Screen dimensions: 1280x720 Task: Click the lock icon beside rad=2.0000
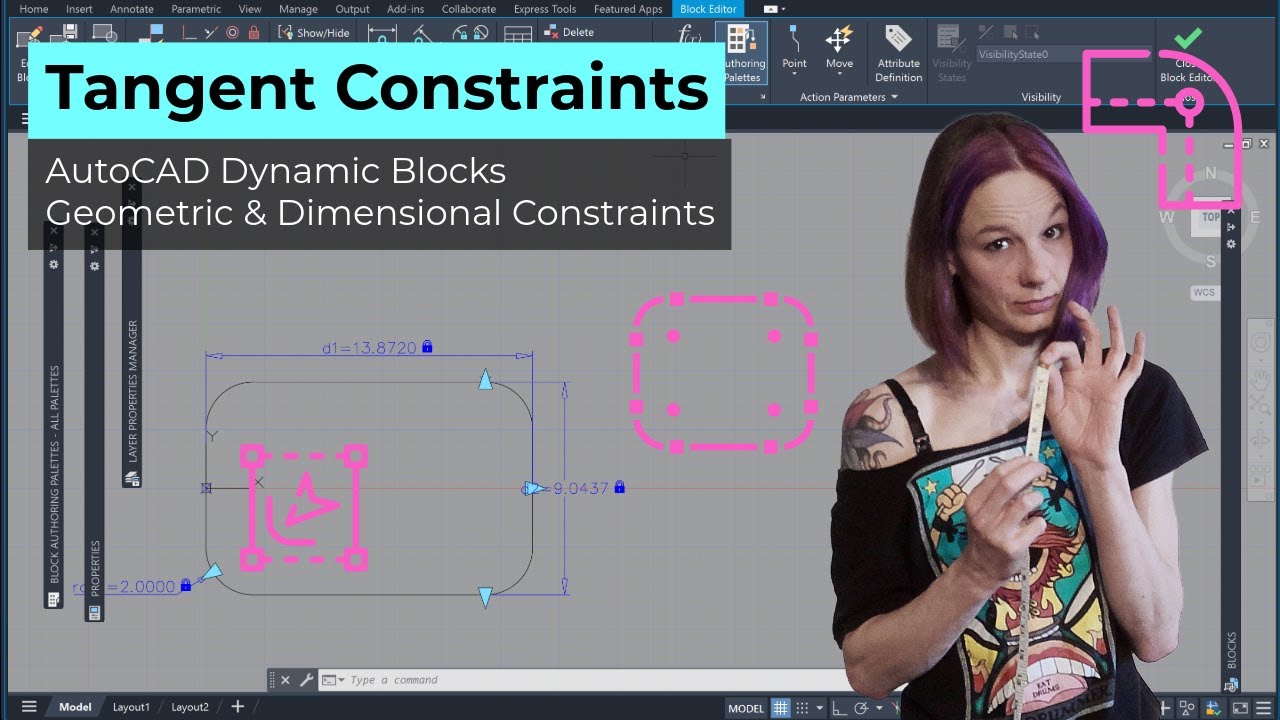tap(186, 585)
